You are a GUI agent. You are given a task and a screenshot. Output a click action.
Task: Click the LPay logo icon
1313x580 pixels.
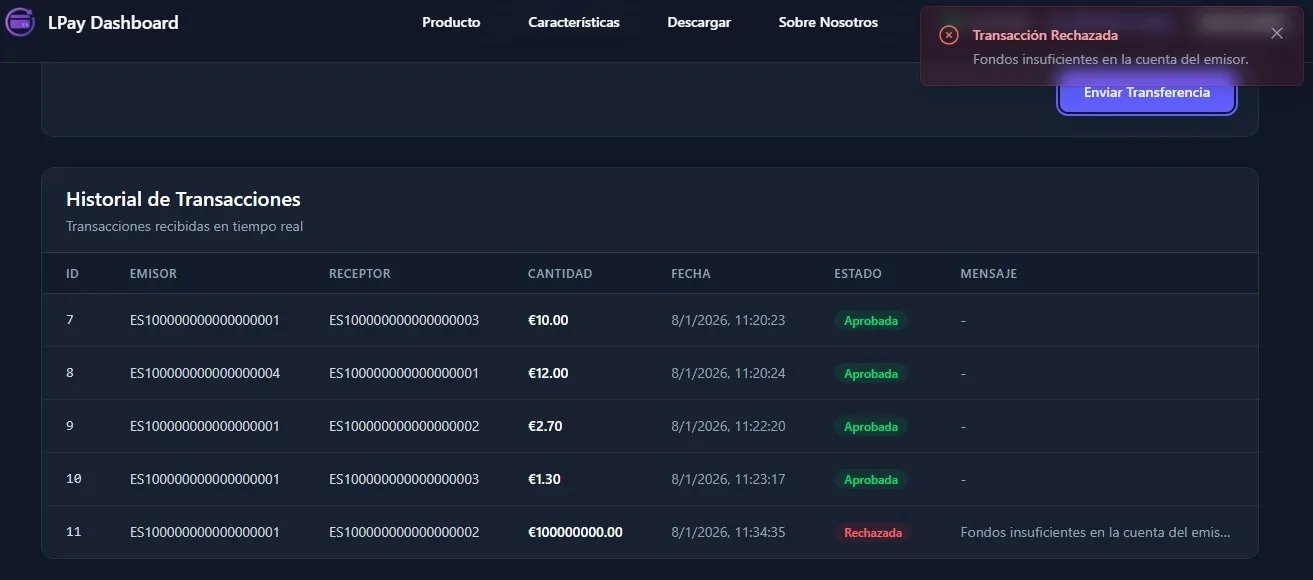(20, 22)
